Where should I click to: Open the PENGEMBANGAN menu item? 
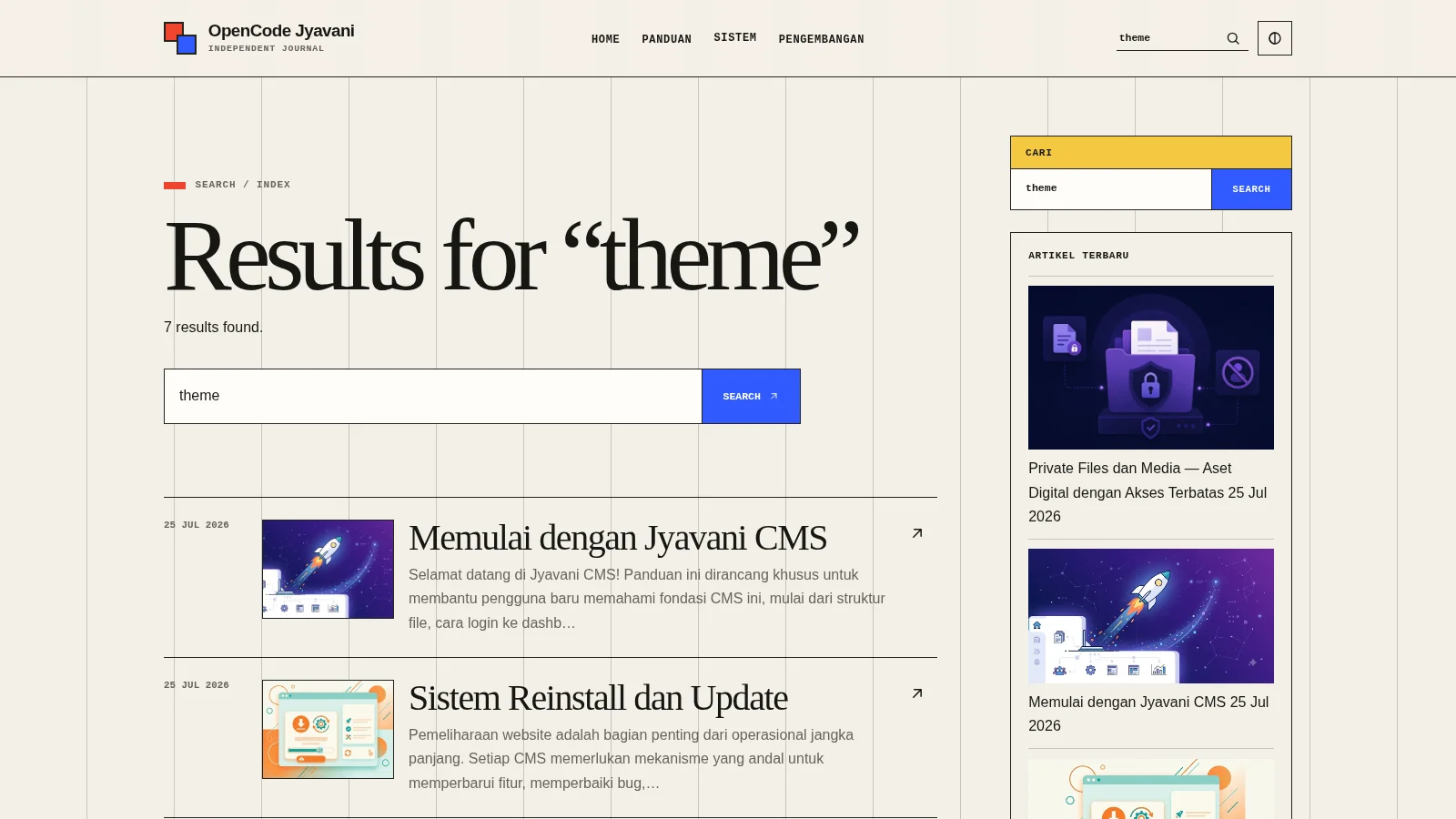pyautogui.click(x=821, y=39)
